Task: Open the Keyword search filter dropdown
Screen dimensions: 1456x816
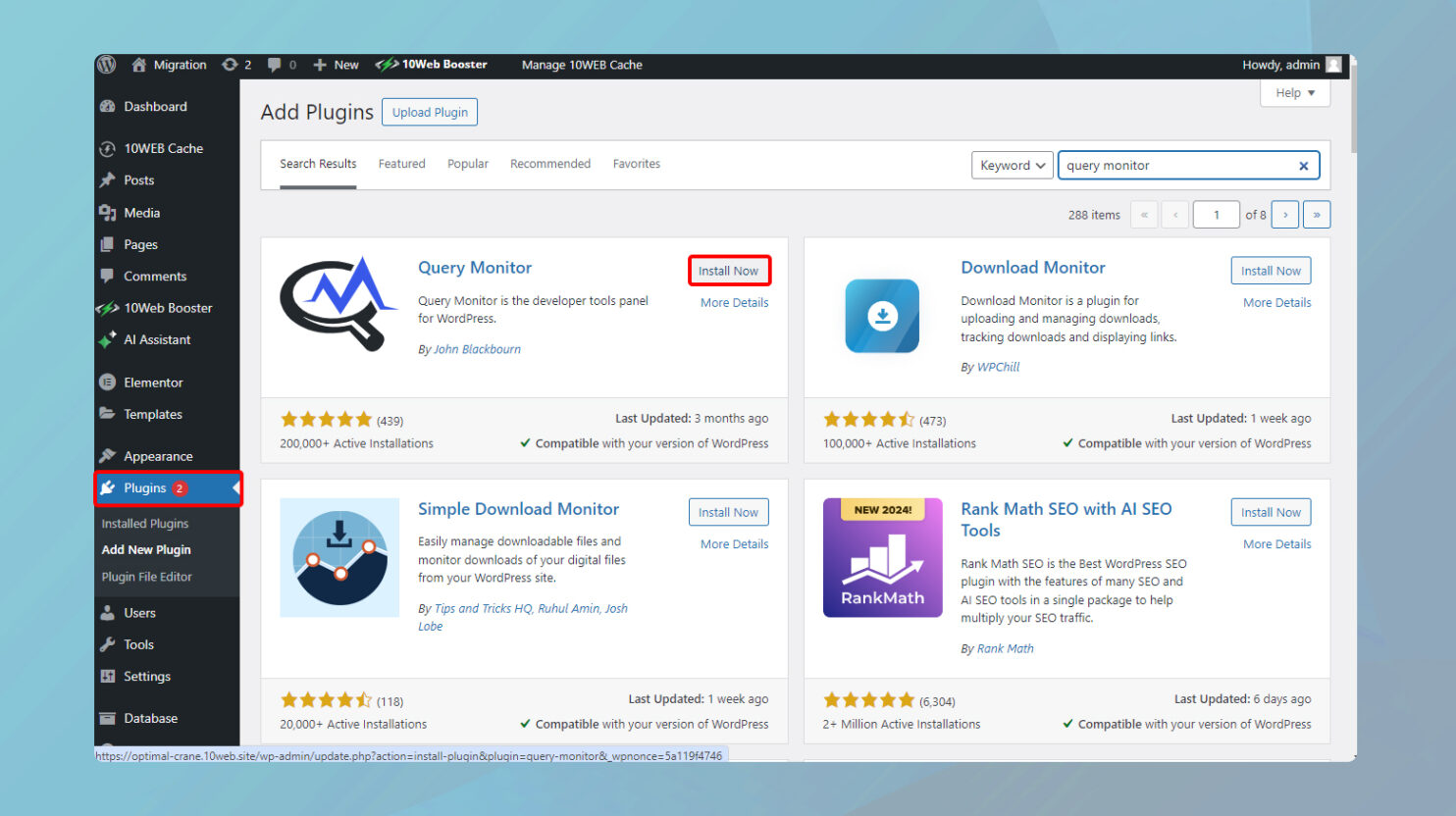Action: click(x=1012, y=165)
